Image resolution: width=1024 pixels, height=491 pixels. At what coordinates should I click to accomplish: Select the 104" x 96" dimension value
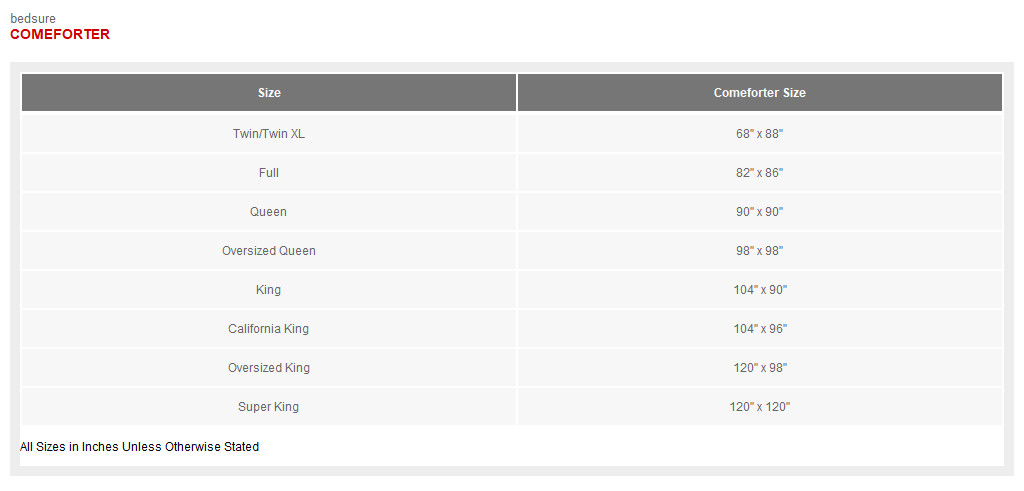(759, 329)
